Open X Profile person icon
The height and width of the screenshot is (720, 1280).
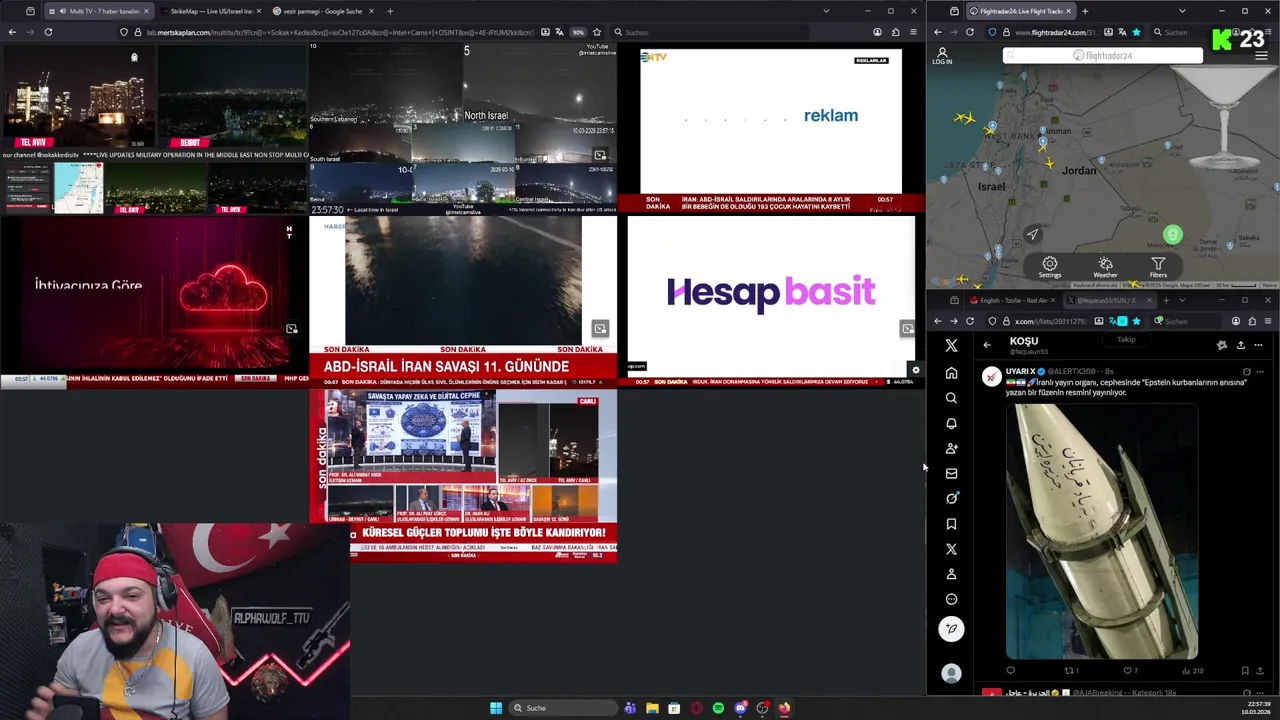(951, 574)
